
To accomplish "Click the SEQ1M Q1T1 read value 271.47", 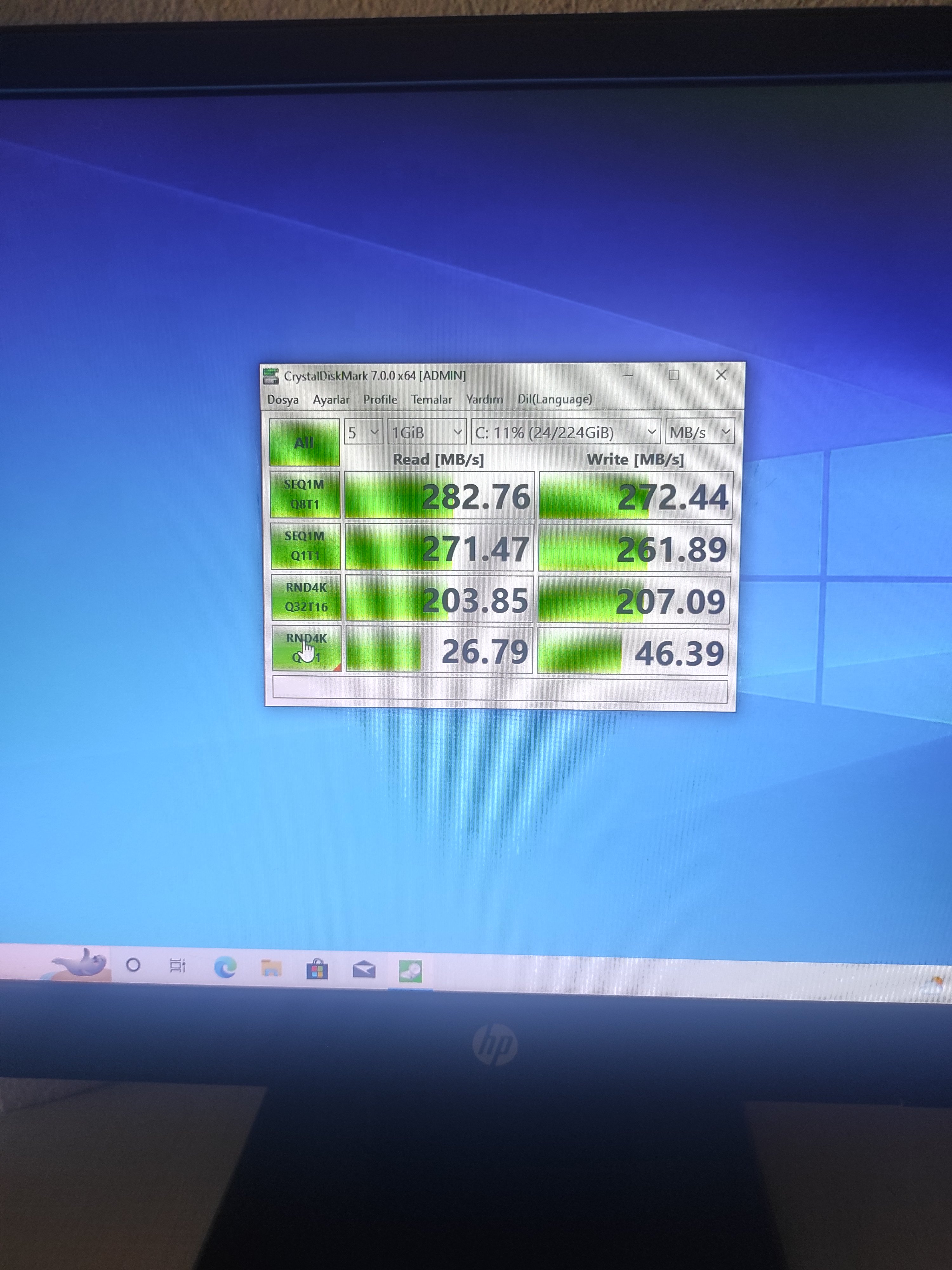I will click(440, 547).
